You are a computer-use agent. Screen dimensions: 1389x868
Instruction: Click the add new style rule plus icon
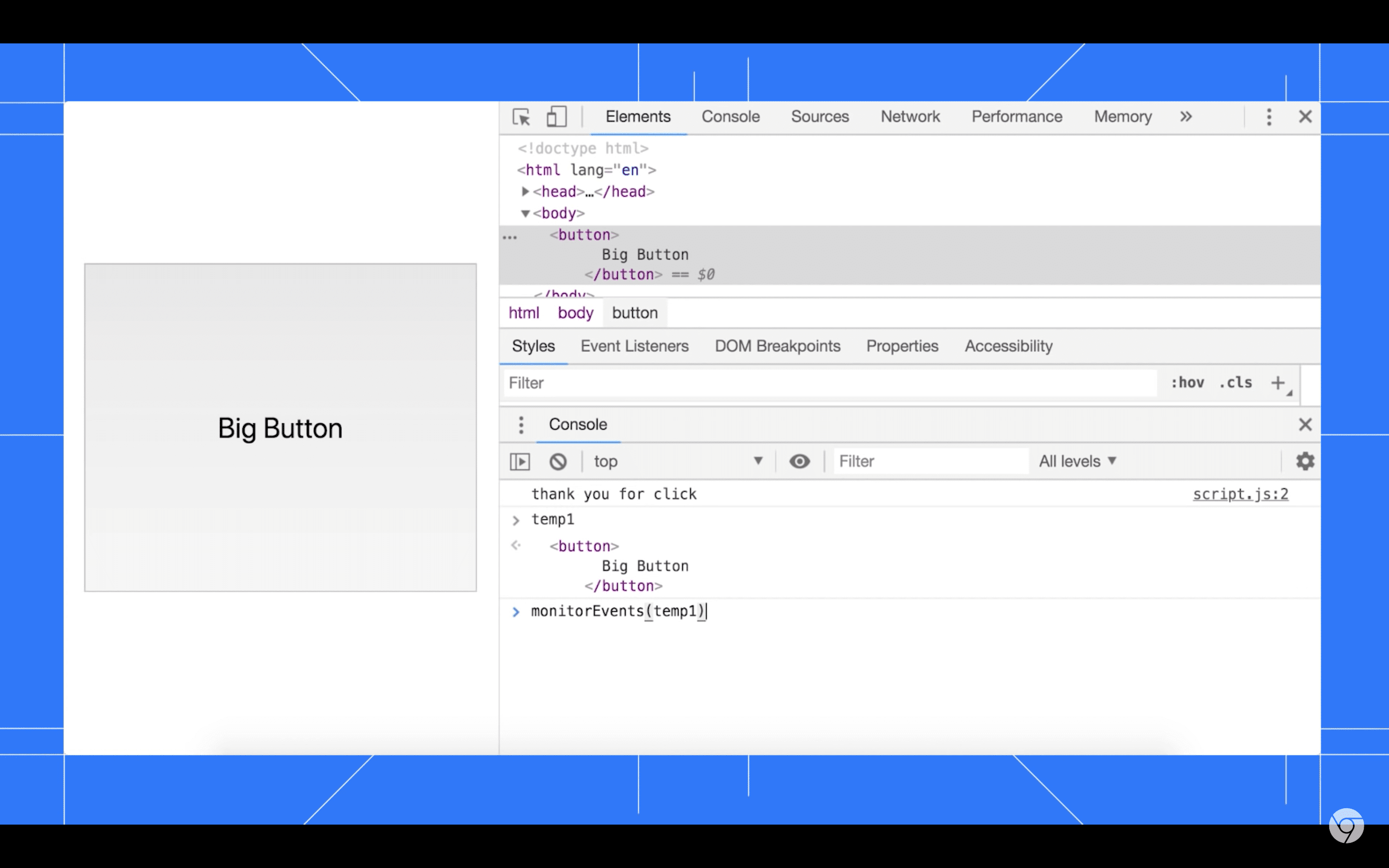(x=1279, y=382)
